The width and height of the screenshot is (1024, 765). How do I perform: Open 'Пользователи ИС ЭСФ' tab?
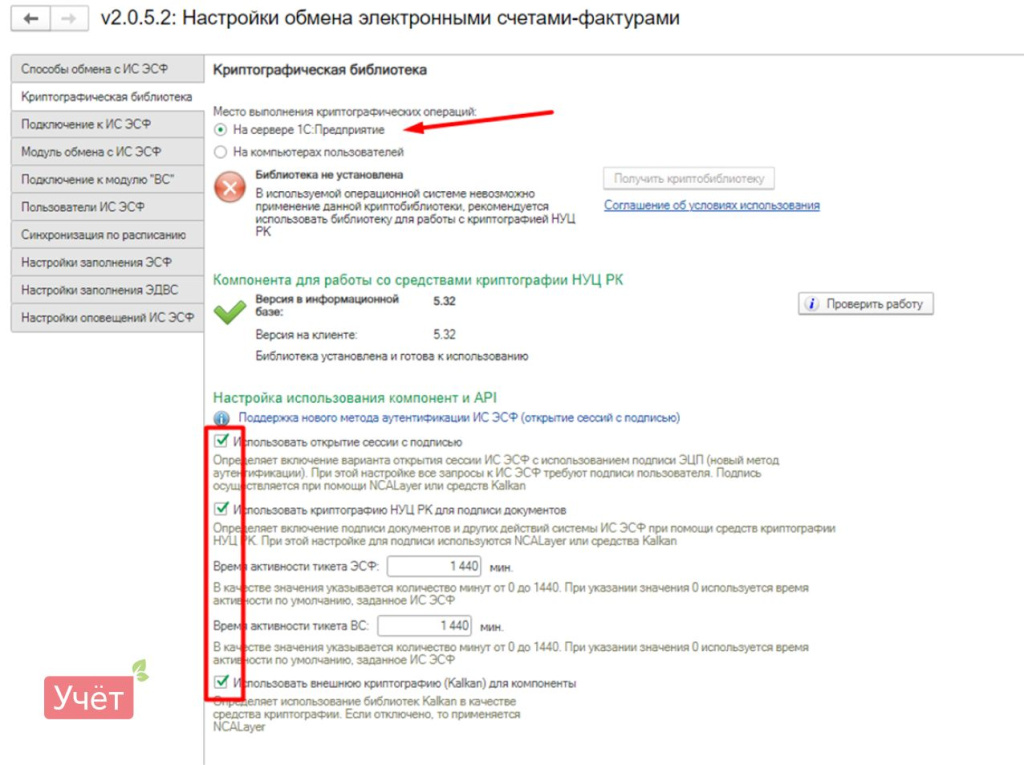pos(108,207)
